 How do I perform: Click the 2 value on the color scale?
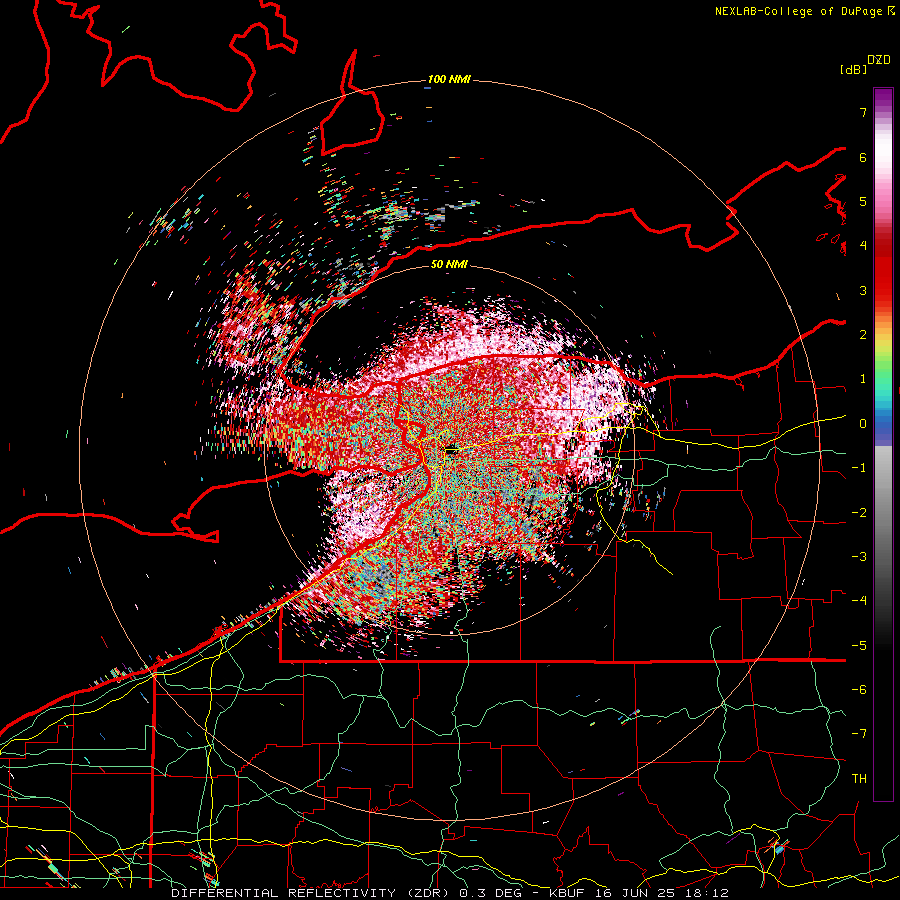863,335
